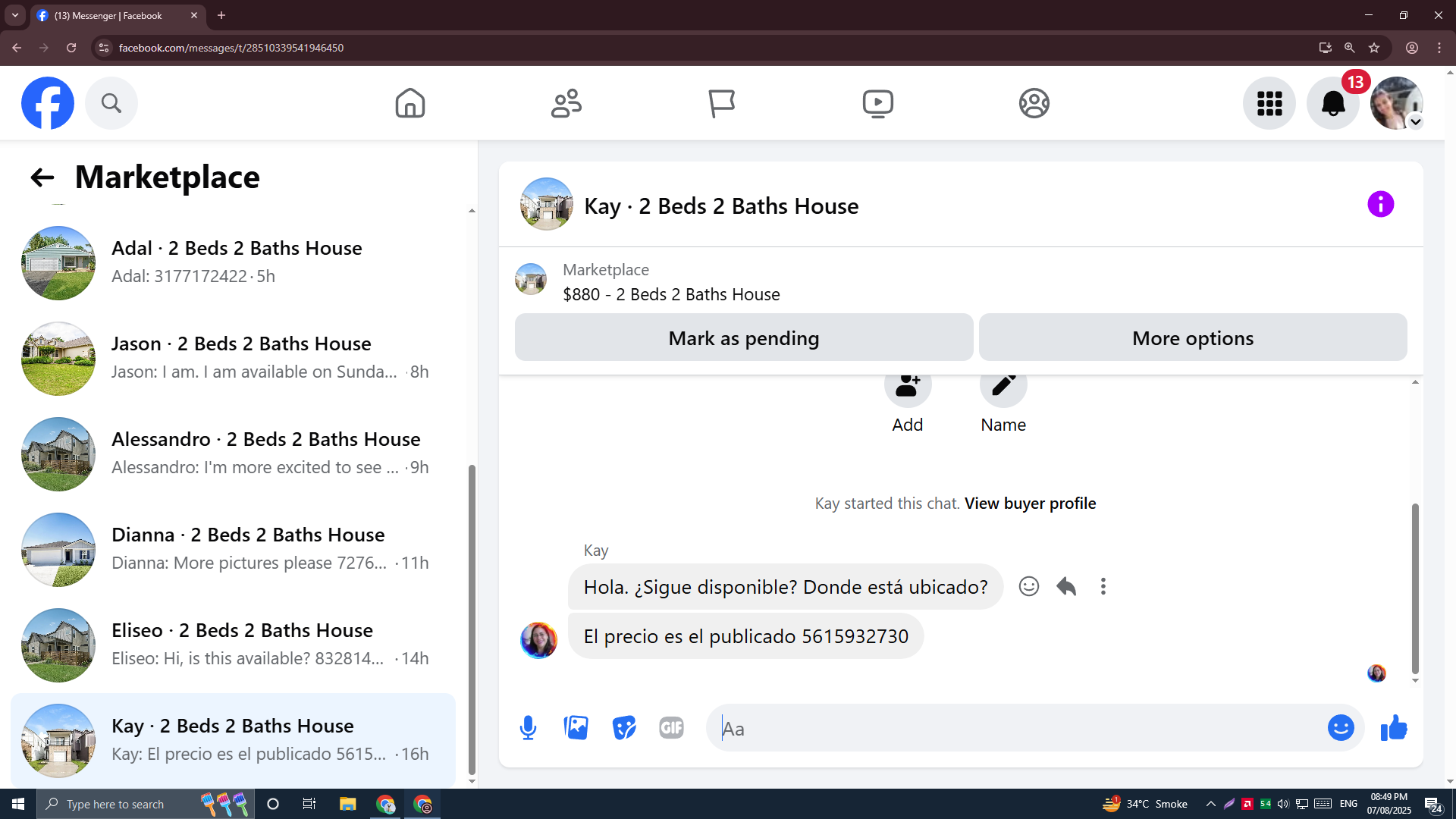Open the GIF picker
The image size is (1456, 819).
[672, 728]
